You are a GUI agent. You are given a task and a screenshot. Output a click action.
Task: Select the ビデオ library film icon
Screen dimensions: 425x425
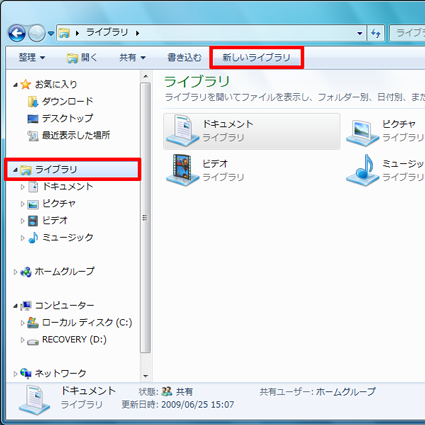182,170
